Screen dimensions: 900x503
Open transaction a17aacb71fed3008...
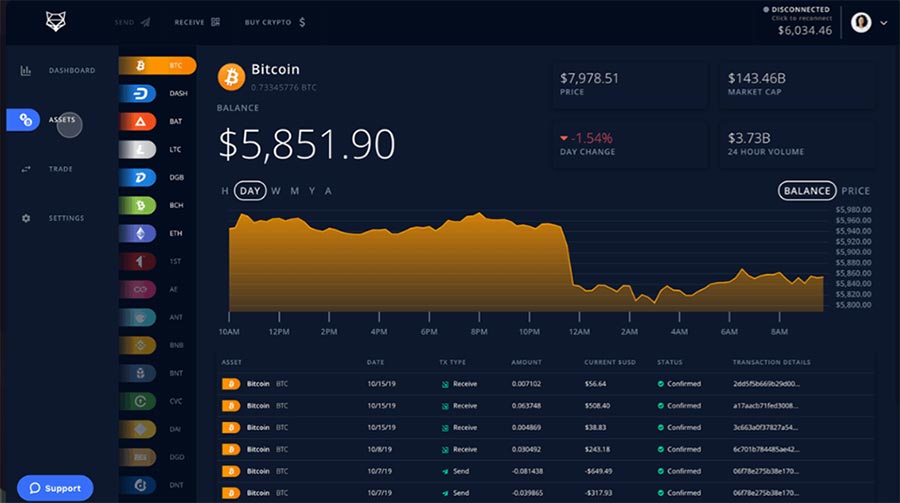(x=766, y=405)
